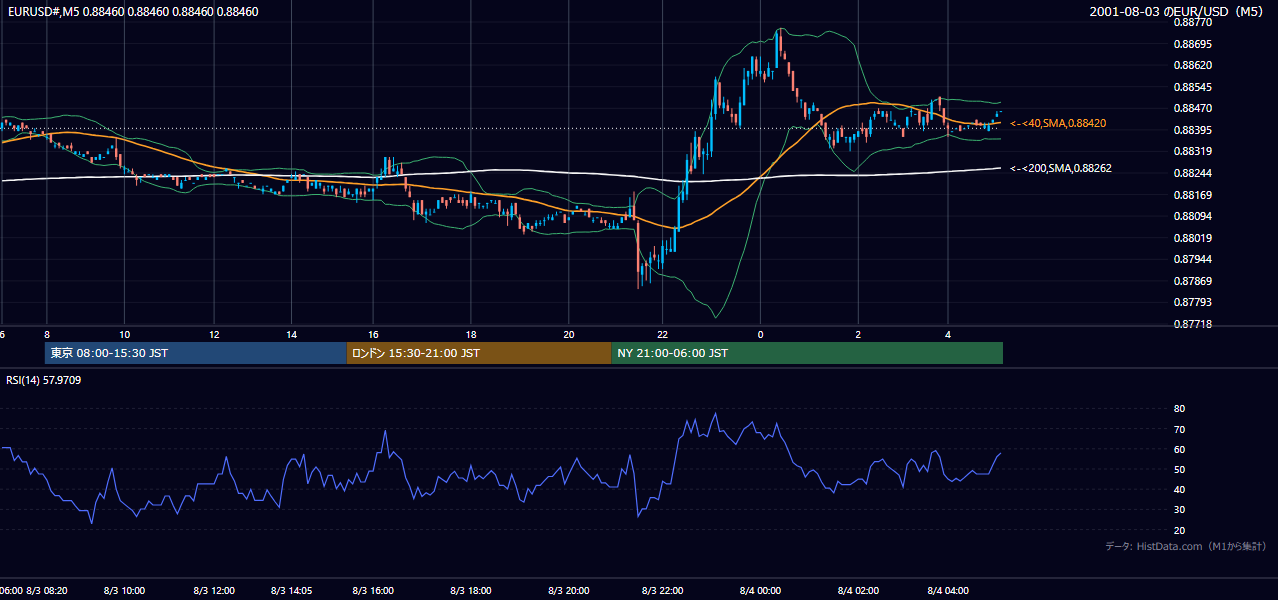Click the 8/3 14:05 bottom time label
The image size is (1278, 600).
tap(292, 591)
